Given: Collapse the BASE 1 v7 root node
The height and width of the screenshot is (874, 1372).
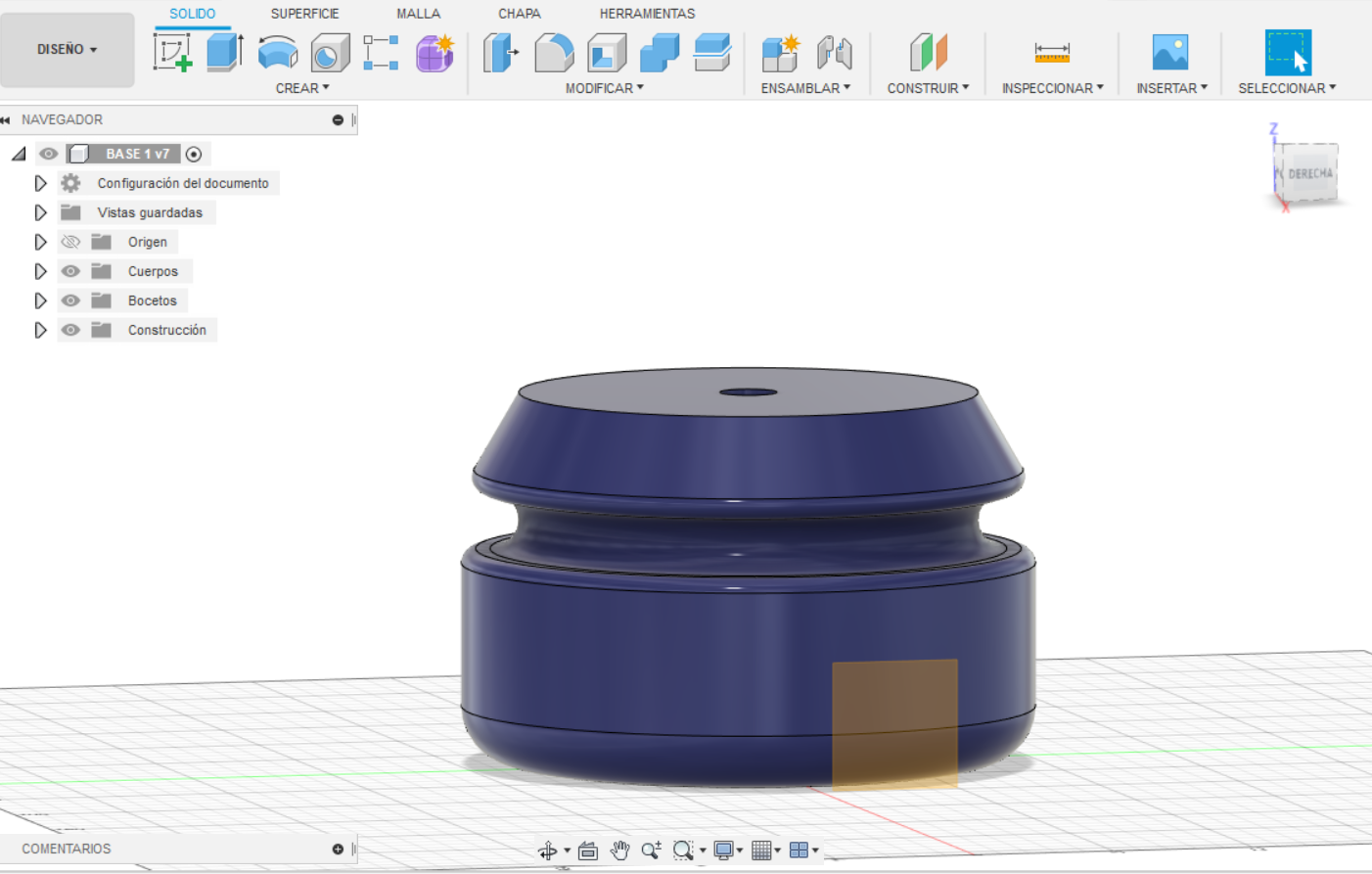Looking at the screenshot, I should coord(19,154).
